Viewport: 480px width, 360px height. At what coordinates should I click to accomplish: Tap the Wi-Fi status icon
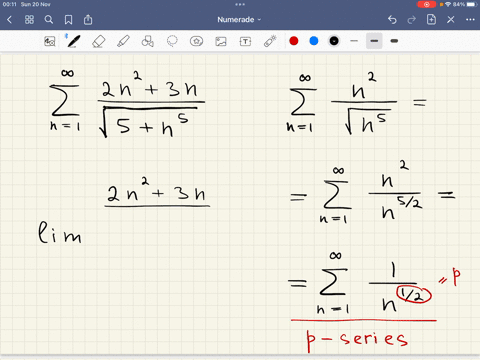(448, 4)
